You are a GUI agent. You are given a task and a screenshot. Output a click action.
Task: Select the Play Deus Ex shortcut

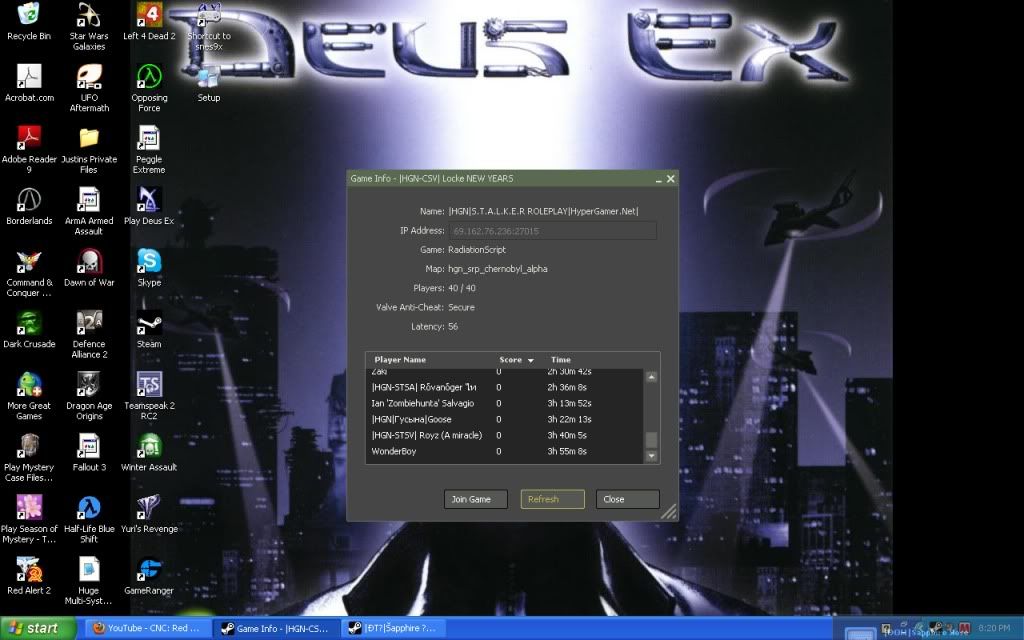[x=149, y=206]
